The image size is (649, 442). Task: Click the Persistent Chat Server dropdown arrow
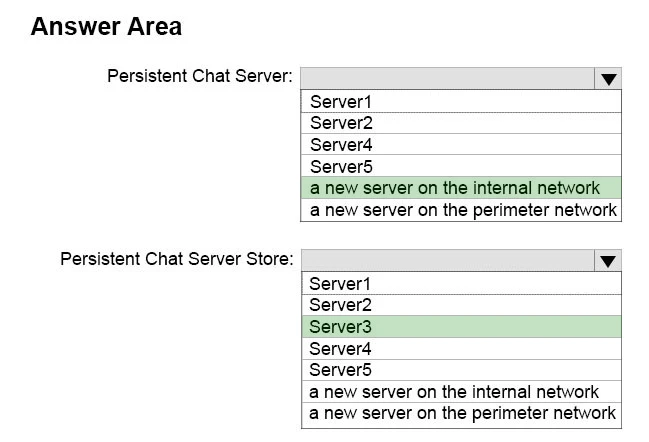point(607,79)
